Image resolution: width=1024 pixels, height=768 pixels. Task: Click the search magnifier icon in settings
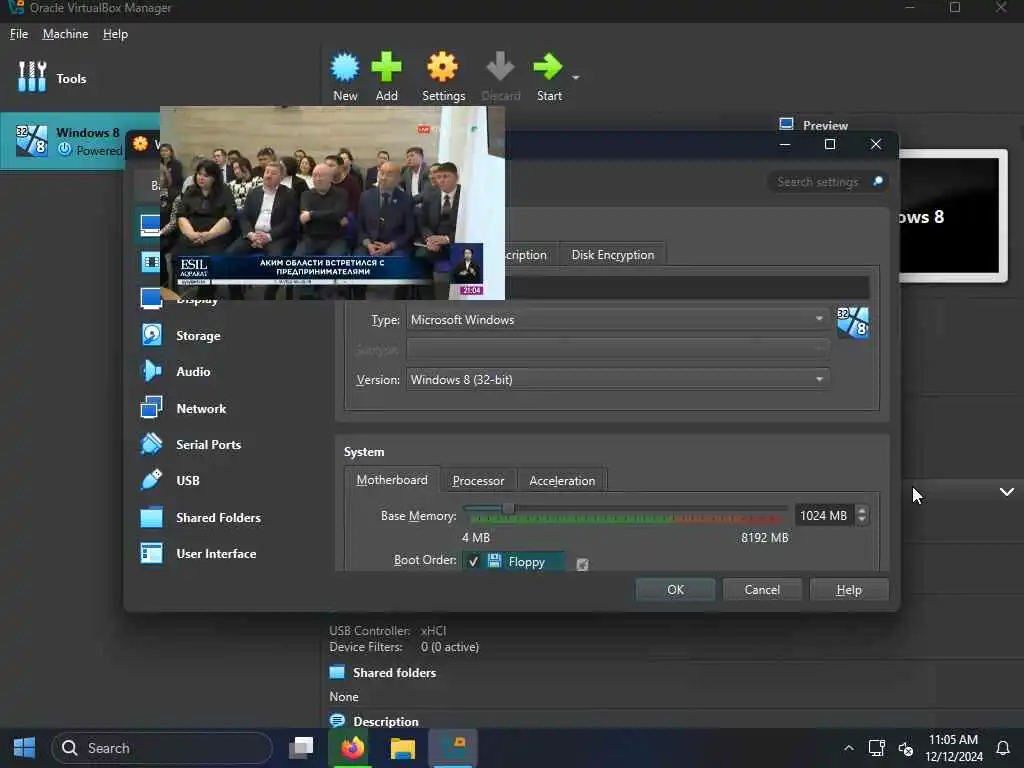pyautogui.click(x=878, y=181)
